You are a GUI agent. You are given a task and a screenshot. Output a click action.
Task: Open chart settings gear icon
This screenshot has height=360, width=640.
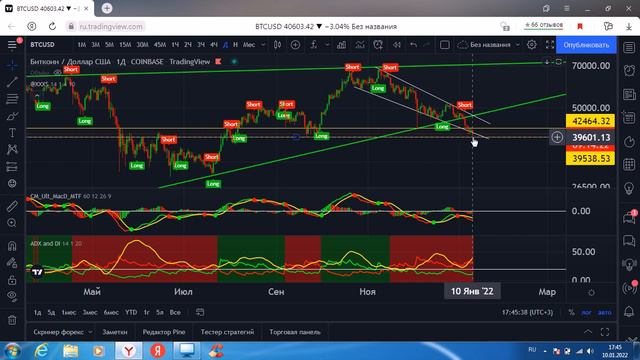click(x=531, y=44)
